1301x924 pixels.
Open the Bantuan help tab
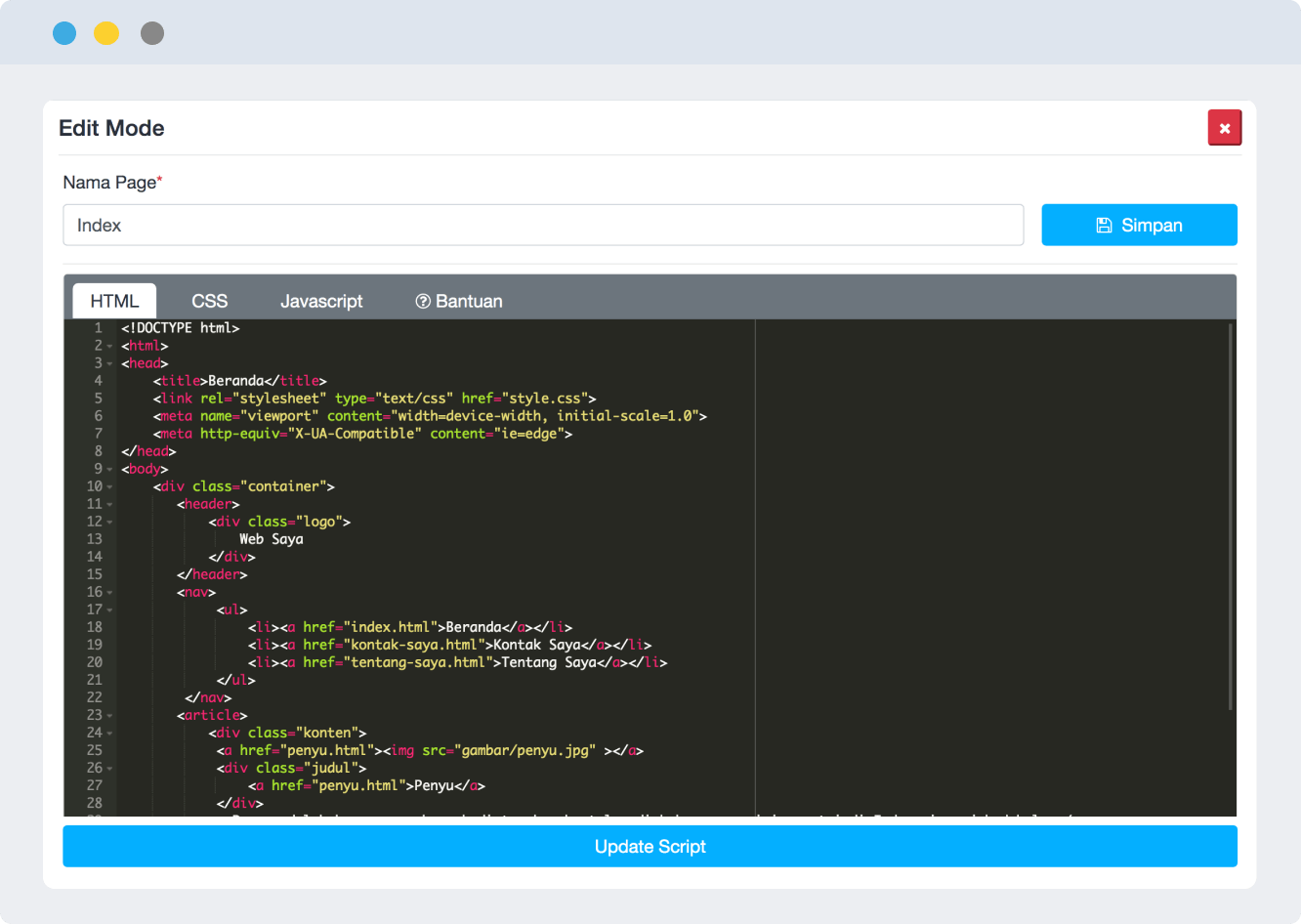[459, 301]
